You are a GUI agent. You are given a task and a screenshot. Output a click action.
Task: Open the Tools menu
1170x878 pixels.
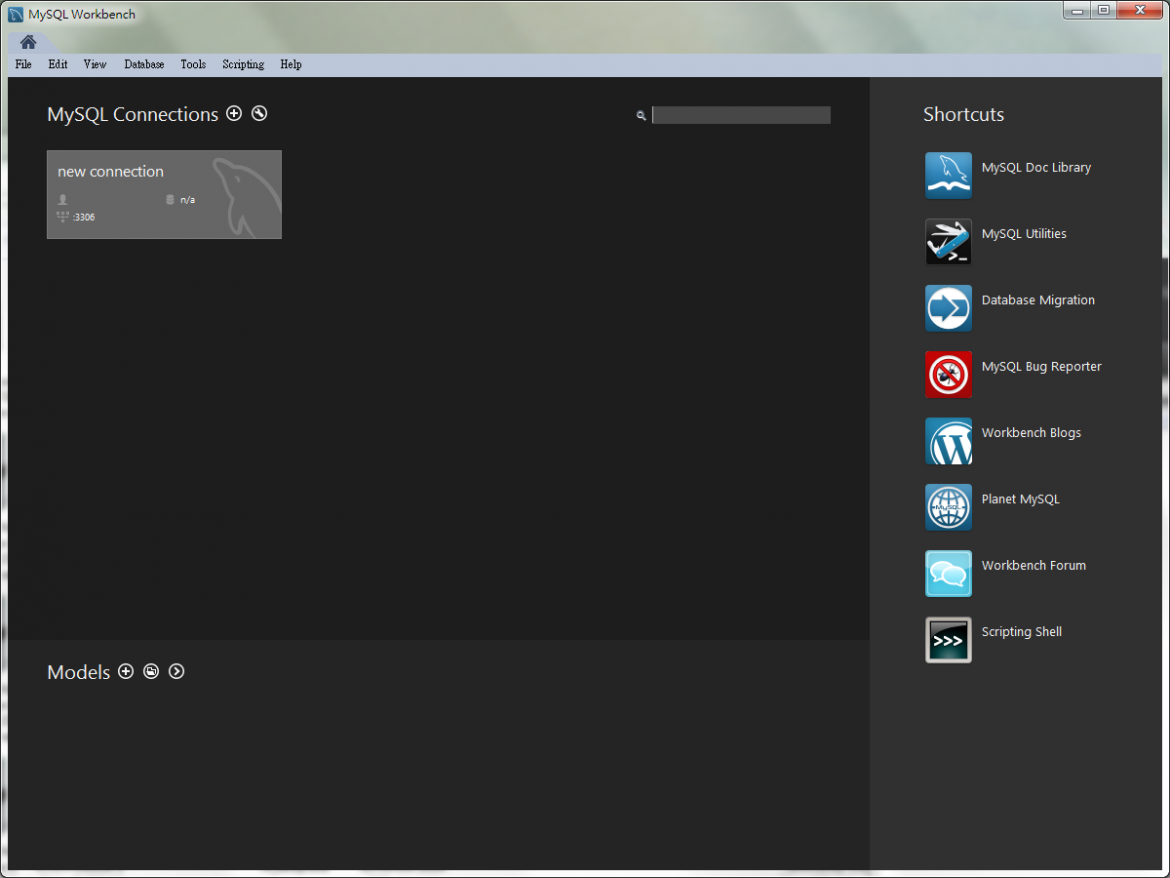(193, 64)
